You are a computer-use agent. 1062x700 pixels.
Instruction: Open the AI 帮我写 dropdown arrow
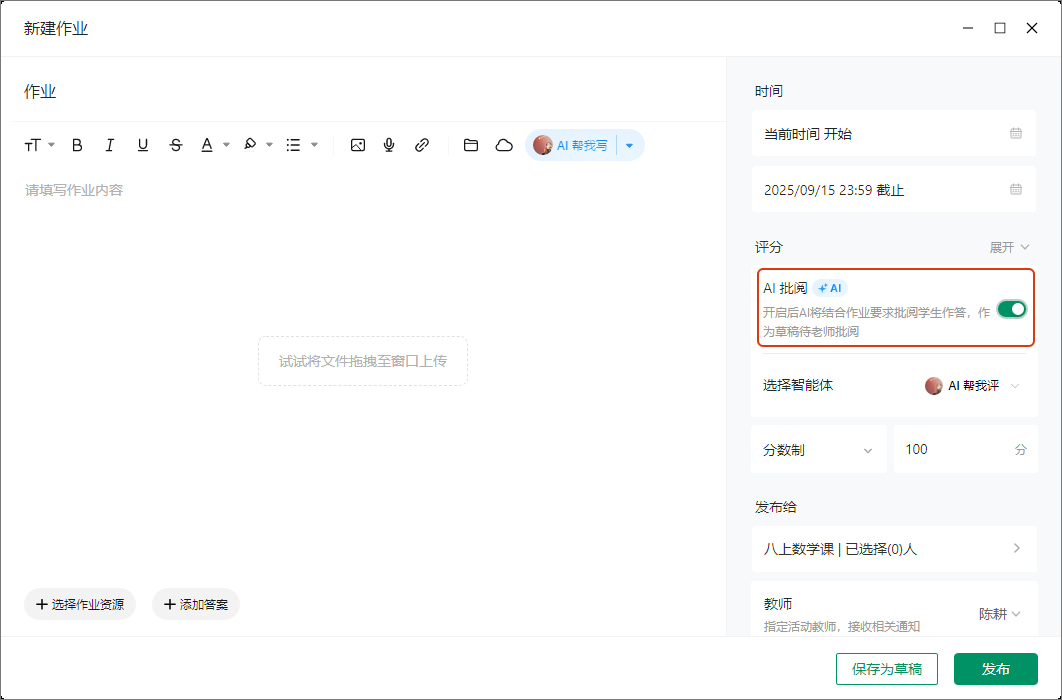tap(629, 146)
